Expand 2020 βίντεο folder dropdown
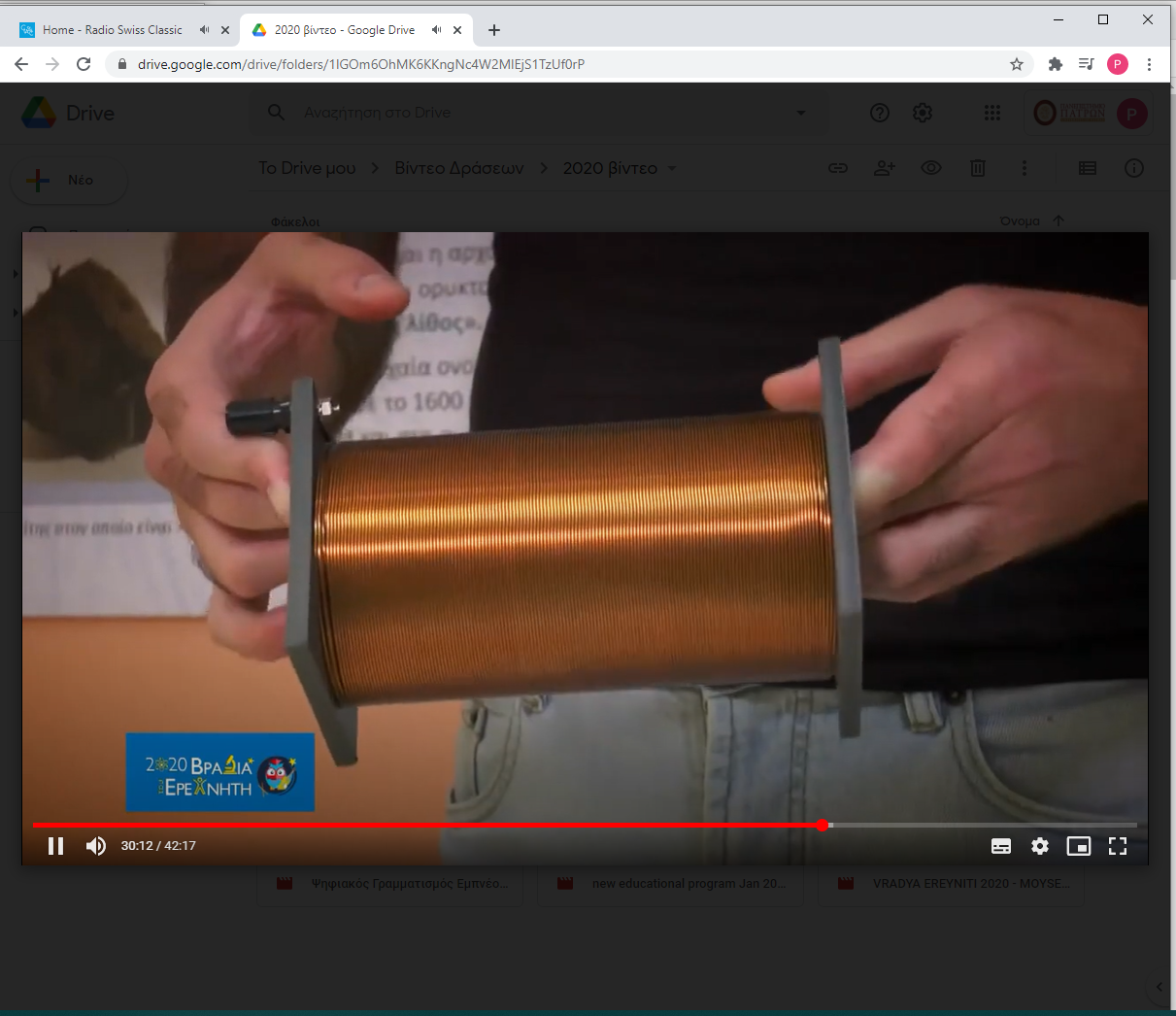This screenshot has height=1016, width=1176. (671, 169)
